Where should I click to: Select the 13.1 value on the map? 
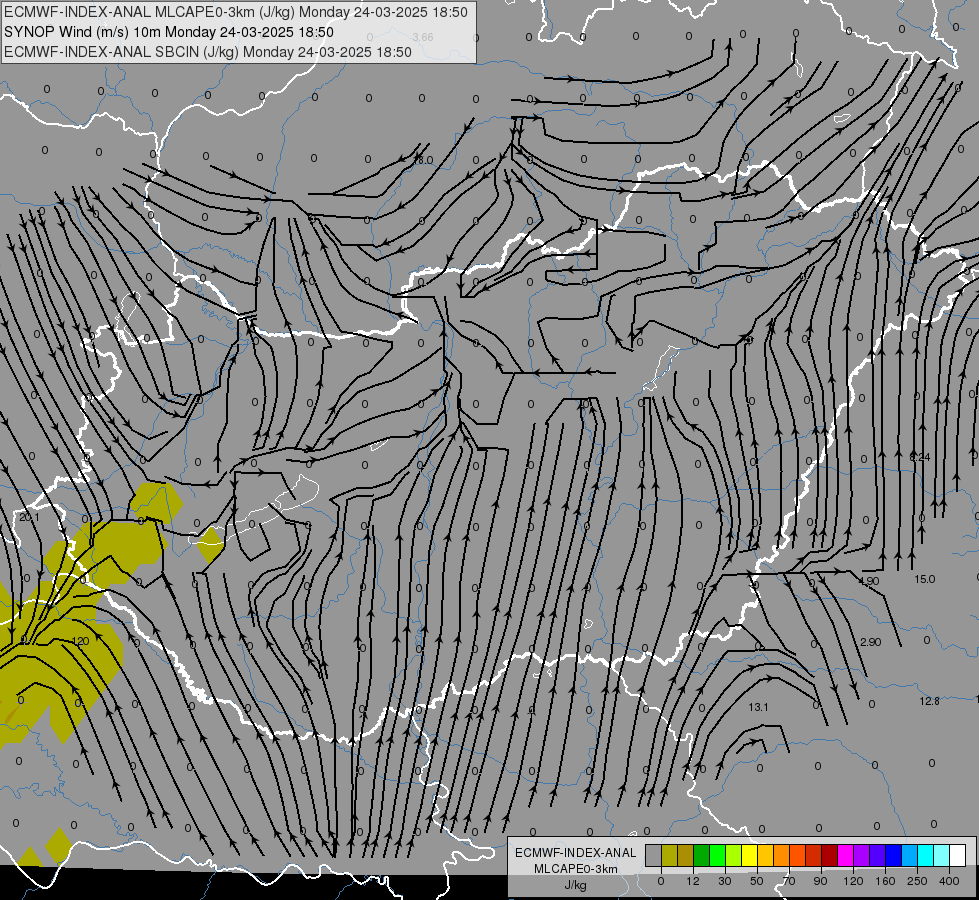pyautogui.click(x=758, y=707)
